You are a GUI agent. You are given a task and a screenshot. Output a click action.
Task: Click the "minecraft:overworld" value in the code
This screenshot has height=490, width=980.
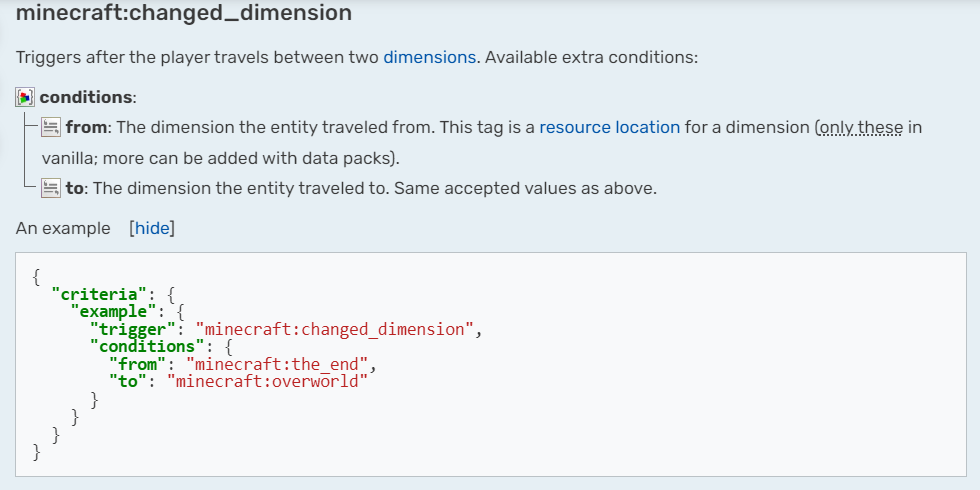tap(266, 380)
